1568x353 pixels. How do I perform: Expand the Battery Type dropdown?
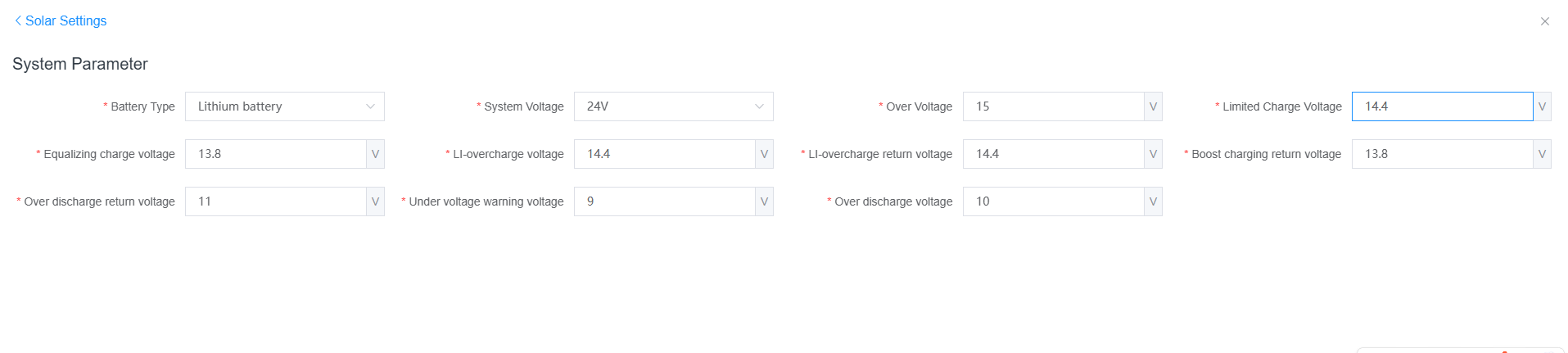(274, 106)
